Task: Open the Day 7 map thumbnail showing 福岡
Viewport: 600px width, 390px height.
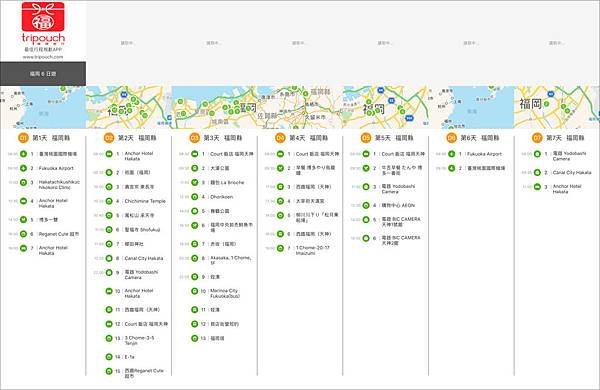Action: point(557,107)
